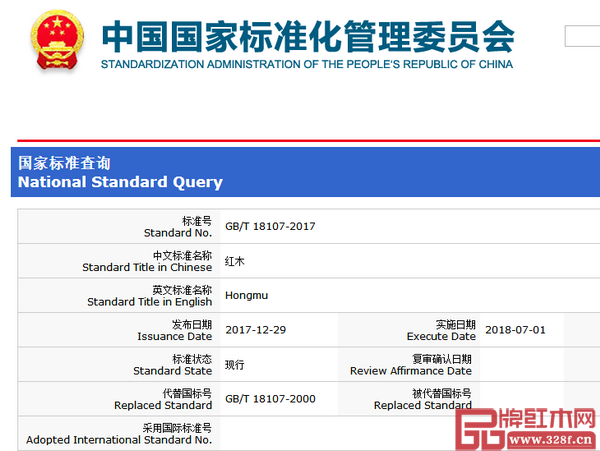Click the www.328f.com watermark URL
The height and width of the screenshot is (451, 600).
pyautogui.click(x=555, y=437)
